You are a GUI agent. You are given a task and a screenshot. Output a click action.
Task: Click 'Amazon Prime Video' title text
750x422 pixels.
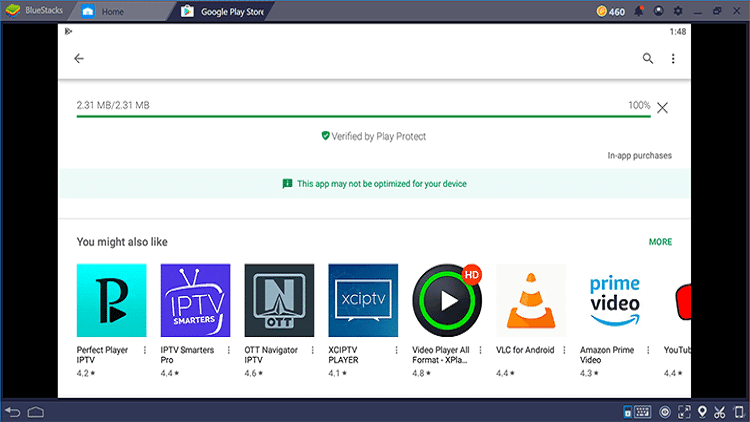pos(607,355)
